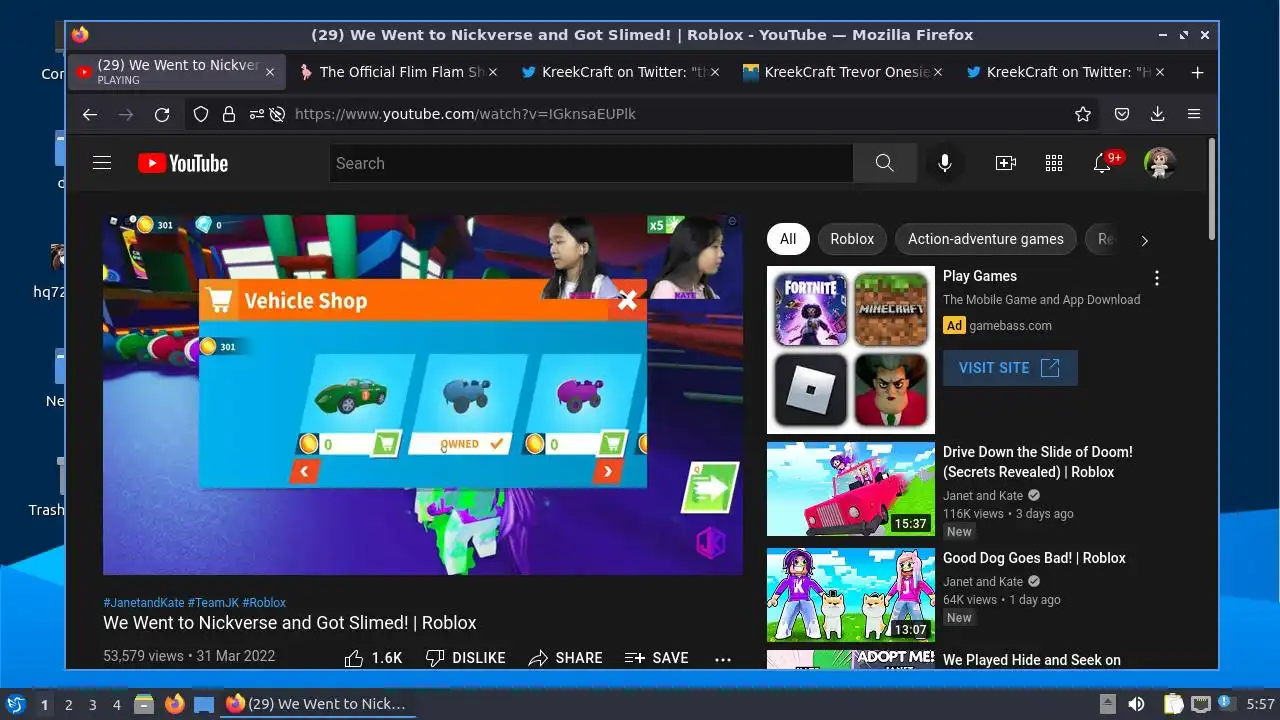Viewport: 1280px width, 720px height.
Task: Show more category chips with the right arrow
Action: click(1144, 240)
